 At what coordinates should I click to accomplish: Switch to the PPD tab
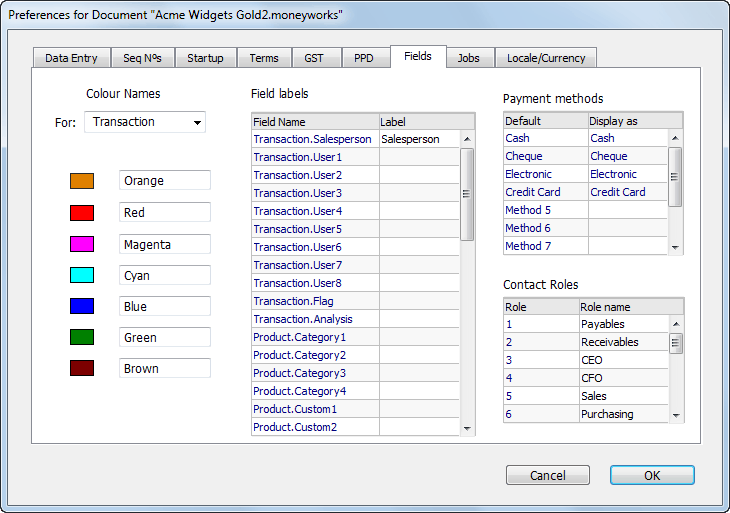tap(364, 58)
